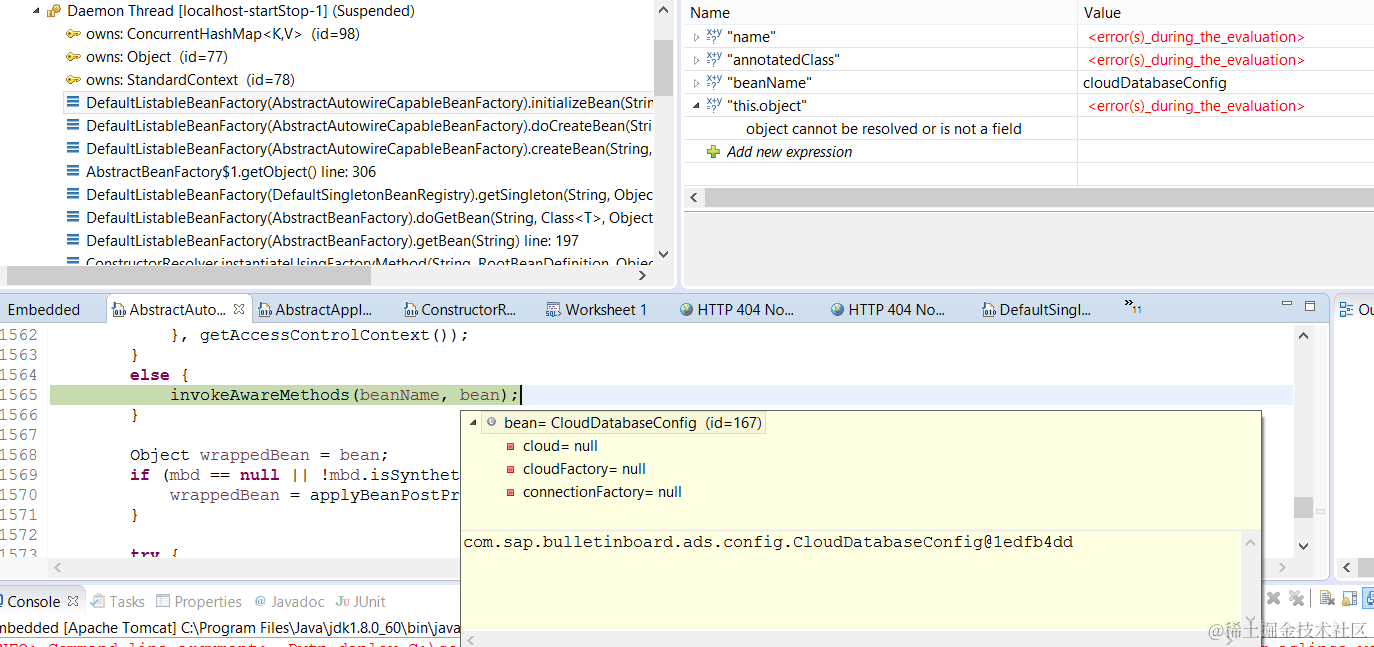This screenshot has width=1374, height=647.
Task: Close the AbstractAuto... editor tab
Action: coord(240,310)
